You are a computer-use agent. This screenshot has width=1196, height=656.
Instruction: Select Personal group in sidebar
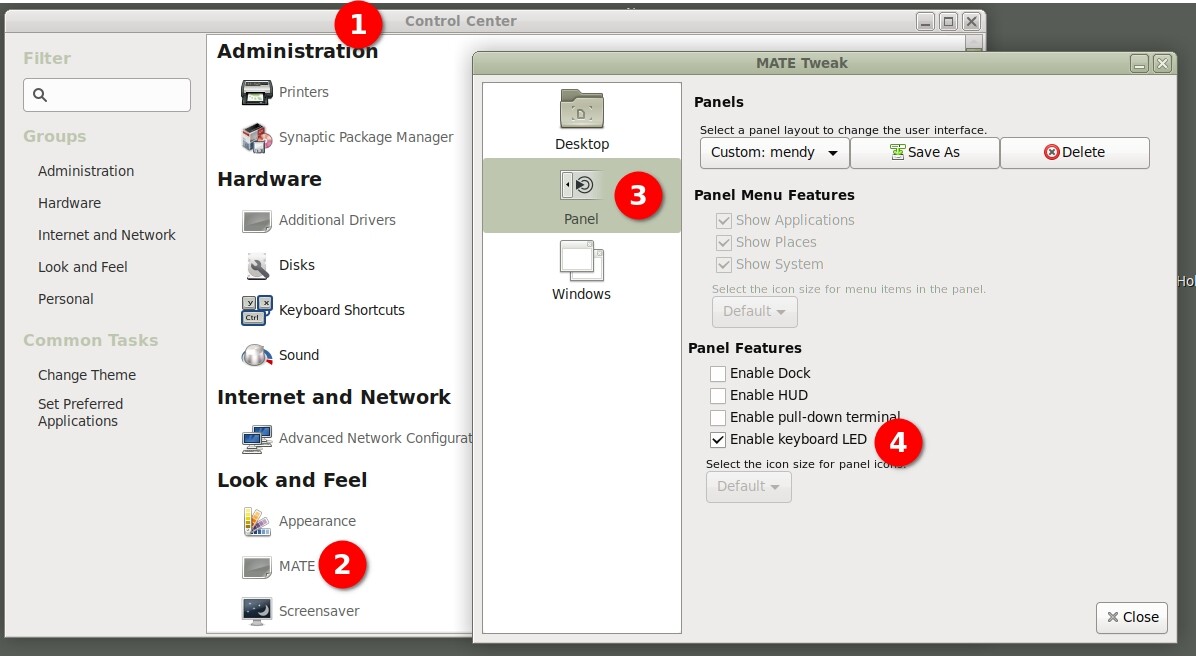point(66,300)
